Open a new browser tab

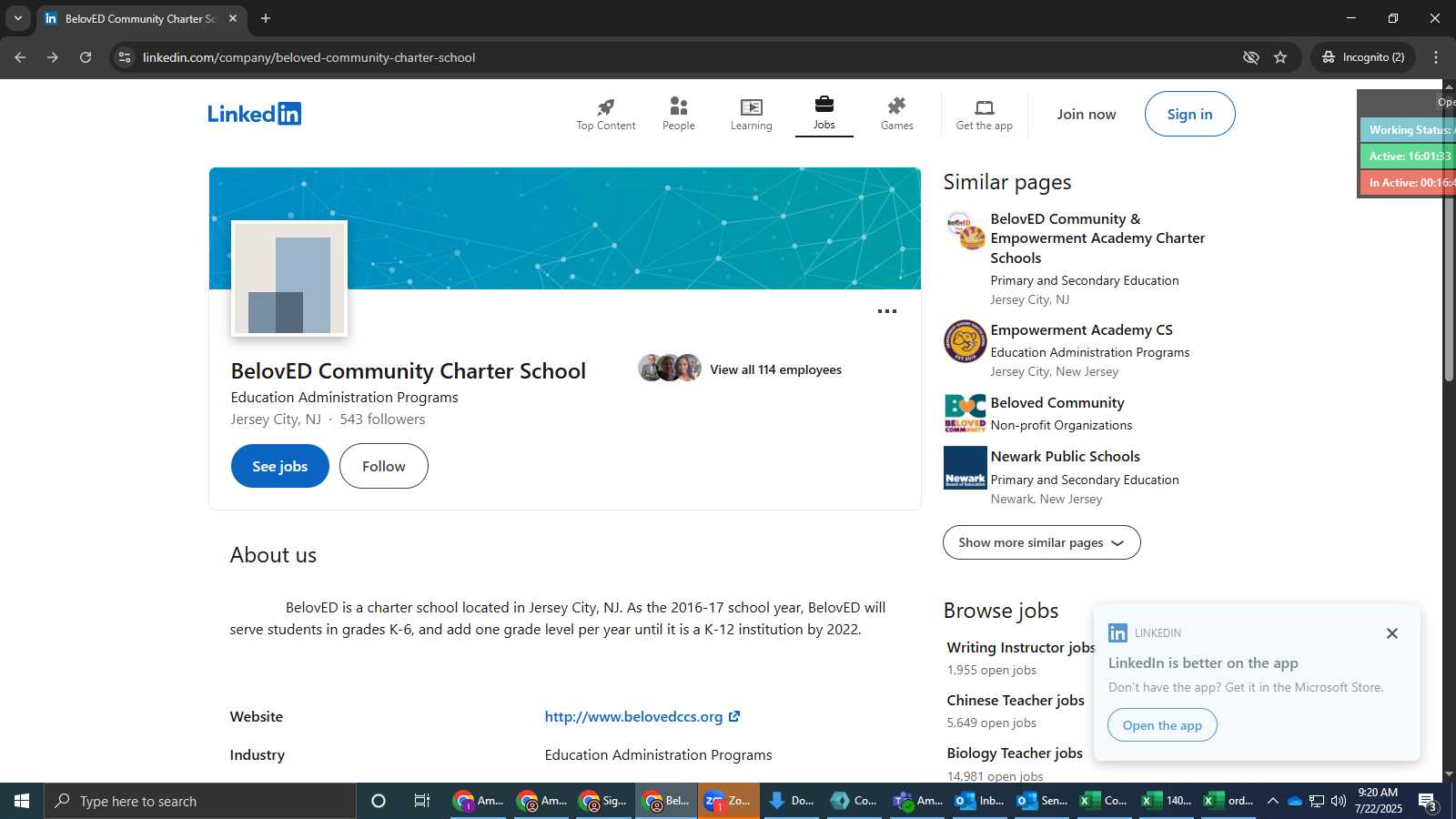[266, 18]
